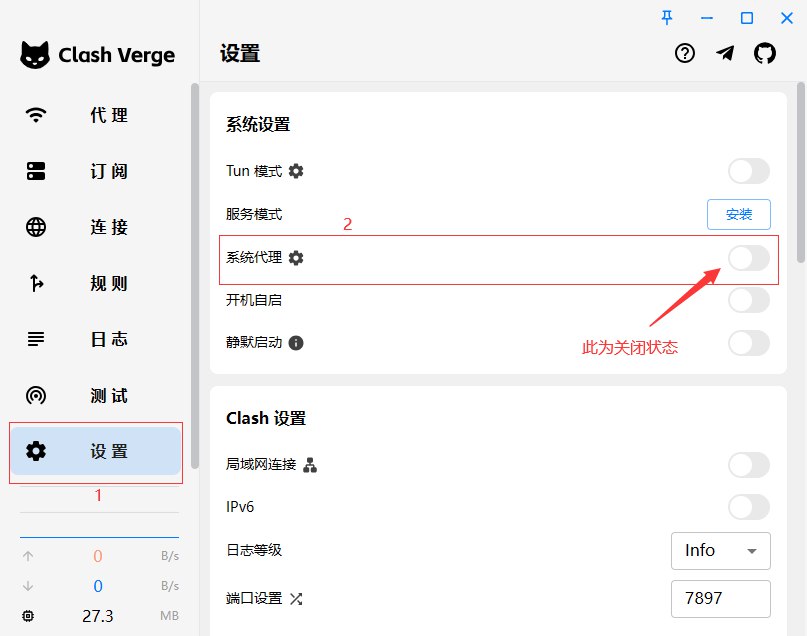The image size is (807, 636).
Task: Expand the 日志等级 Info dropdown
Action: coord(720,551)
